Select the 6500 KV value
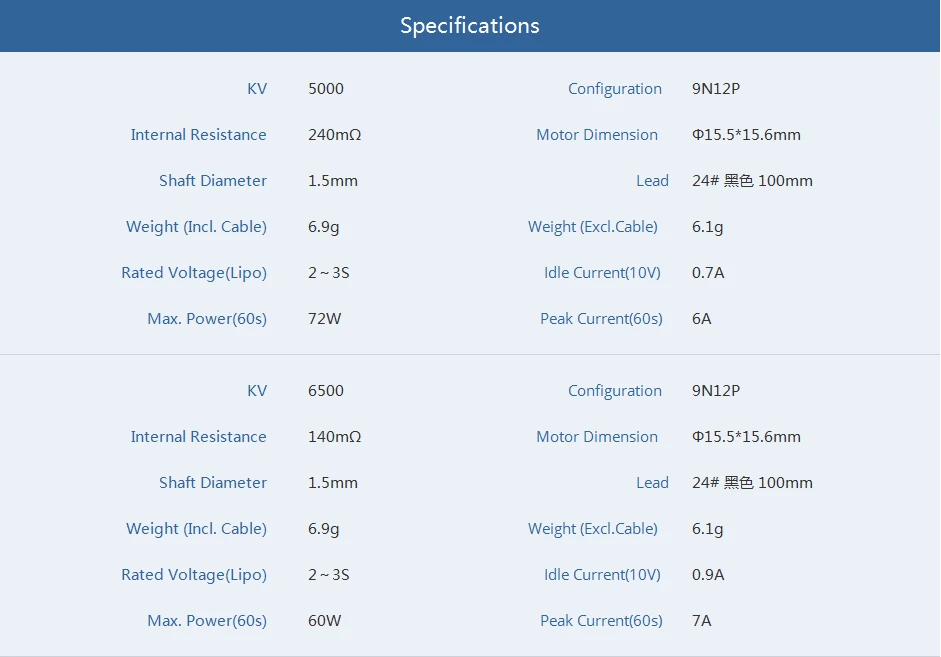Image resolution: width=941 pixels, height=657 pixels. tap(325, 391)
